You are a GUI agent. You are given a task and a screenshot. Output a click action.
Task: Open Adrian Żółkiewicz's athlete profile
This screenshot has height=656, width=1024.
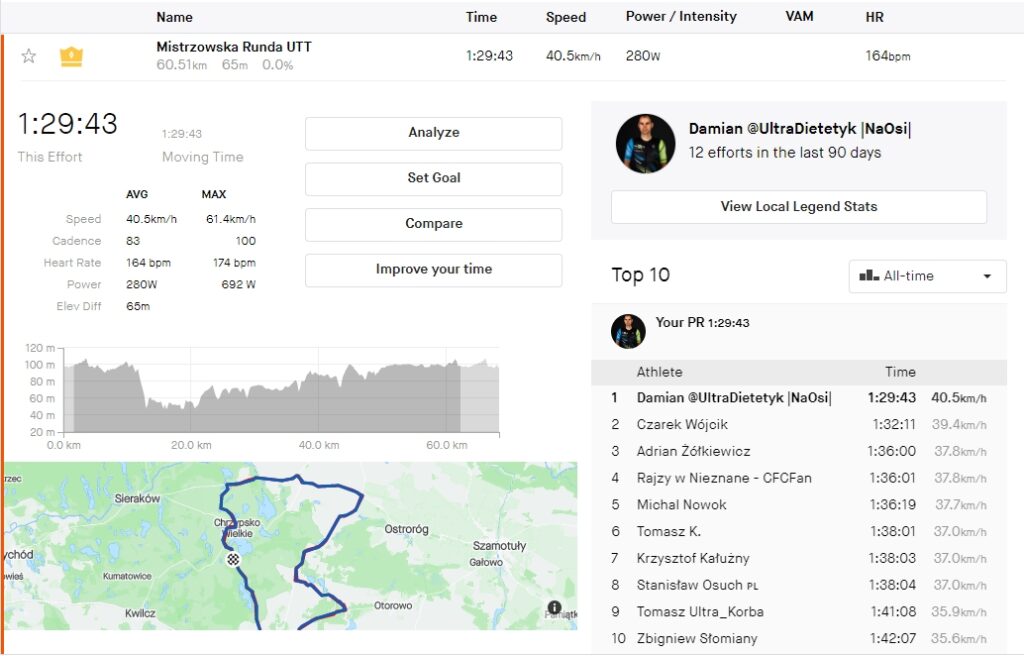point(693,452)
